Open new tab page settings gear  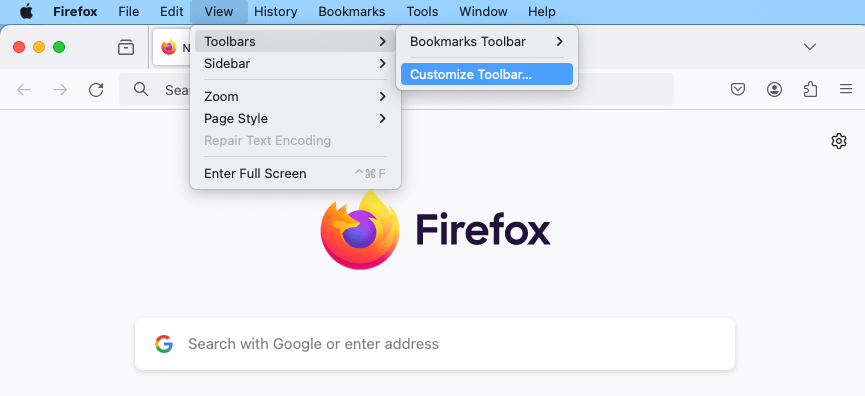[839, 141]
